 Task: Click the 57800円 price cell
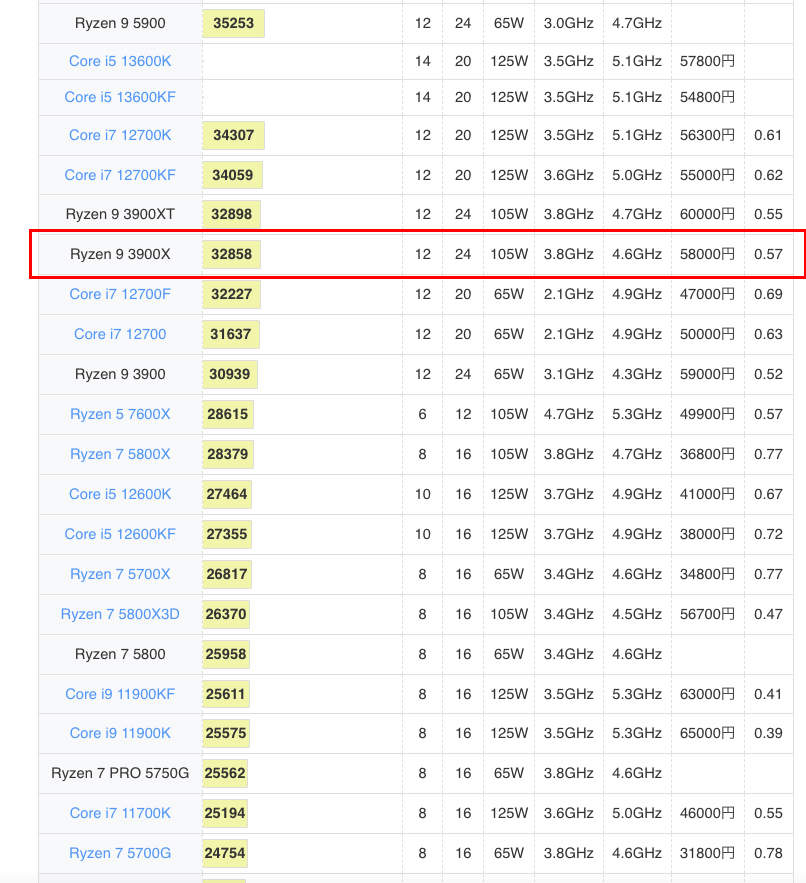click(707, 61)
